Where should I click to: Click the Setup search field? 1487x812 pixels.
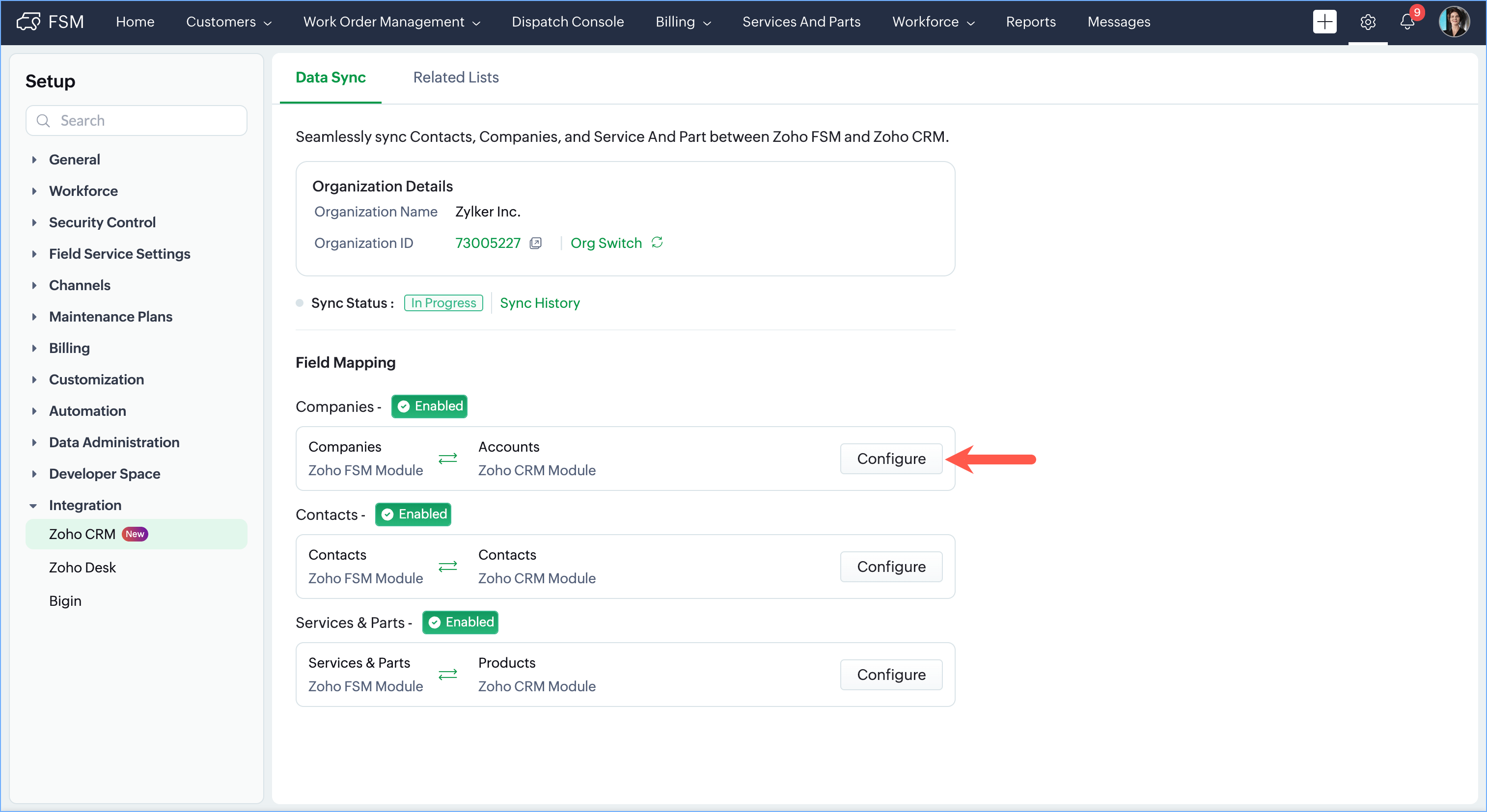tap(137, 121)
